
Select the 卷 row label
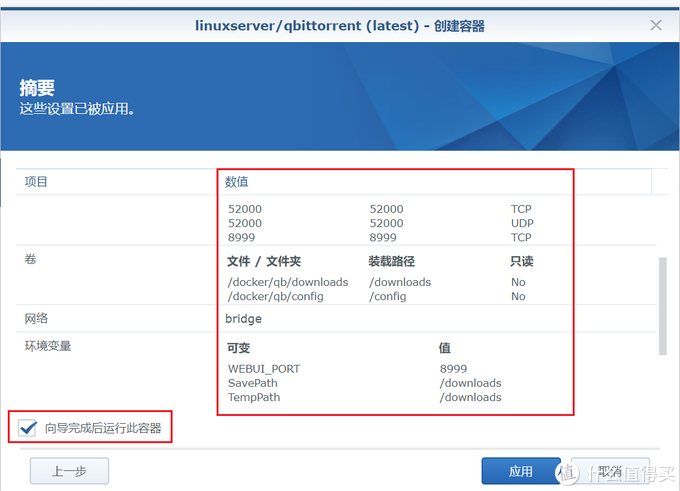tap(30, 259)
